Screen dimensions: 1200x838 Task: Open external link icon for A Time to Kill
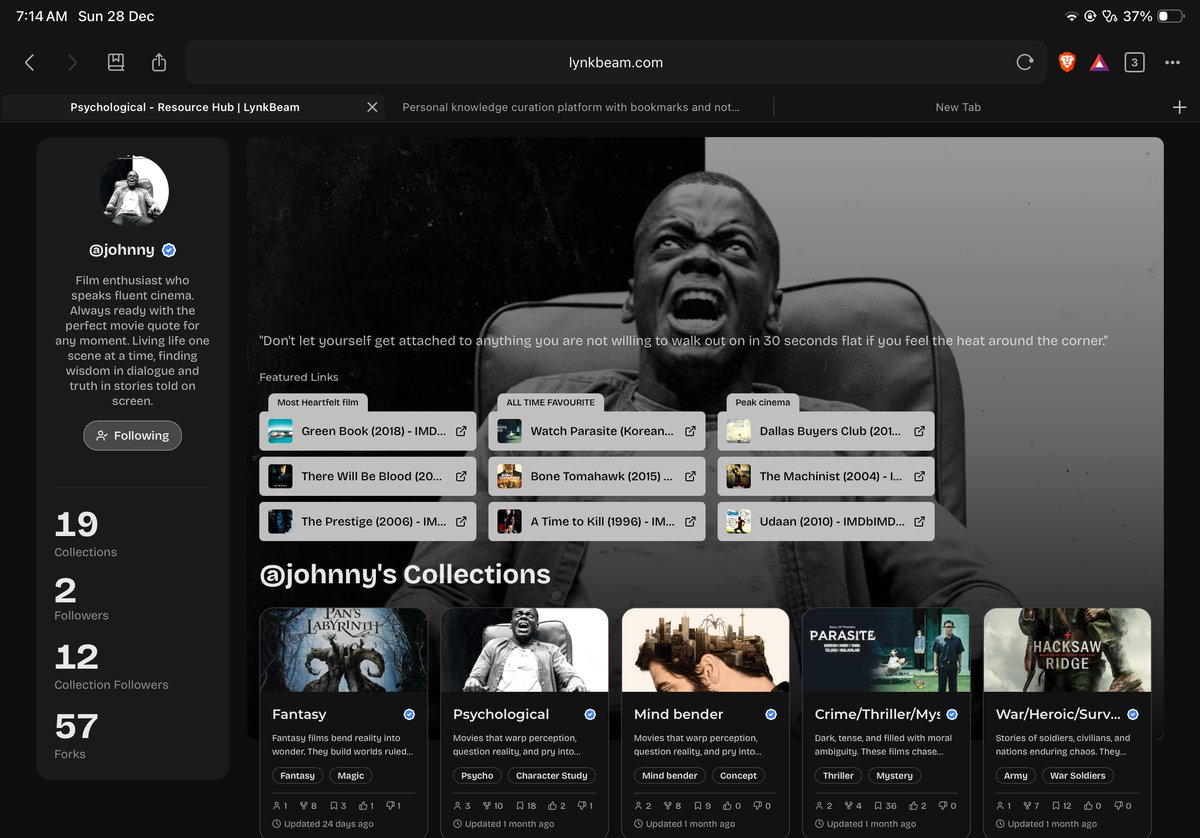pos(690,521)
